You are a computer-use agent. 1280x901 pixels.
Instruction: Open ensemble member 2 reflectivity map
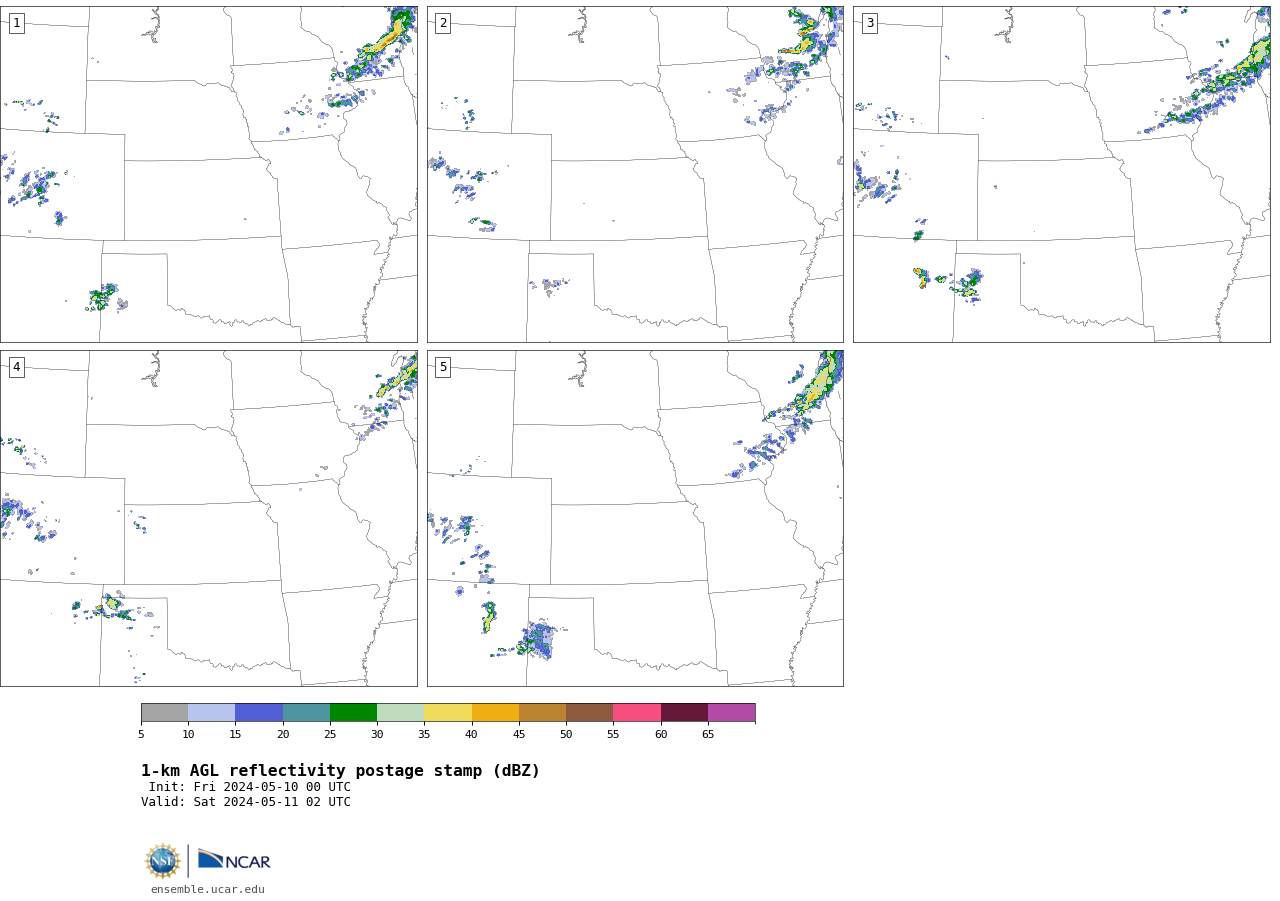click(x=635, y=174)
